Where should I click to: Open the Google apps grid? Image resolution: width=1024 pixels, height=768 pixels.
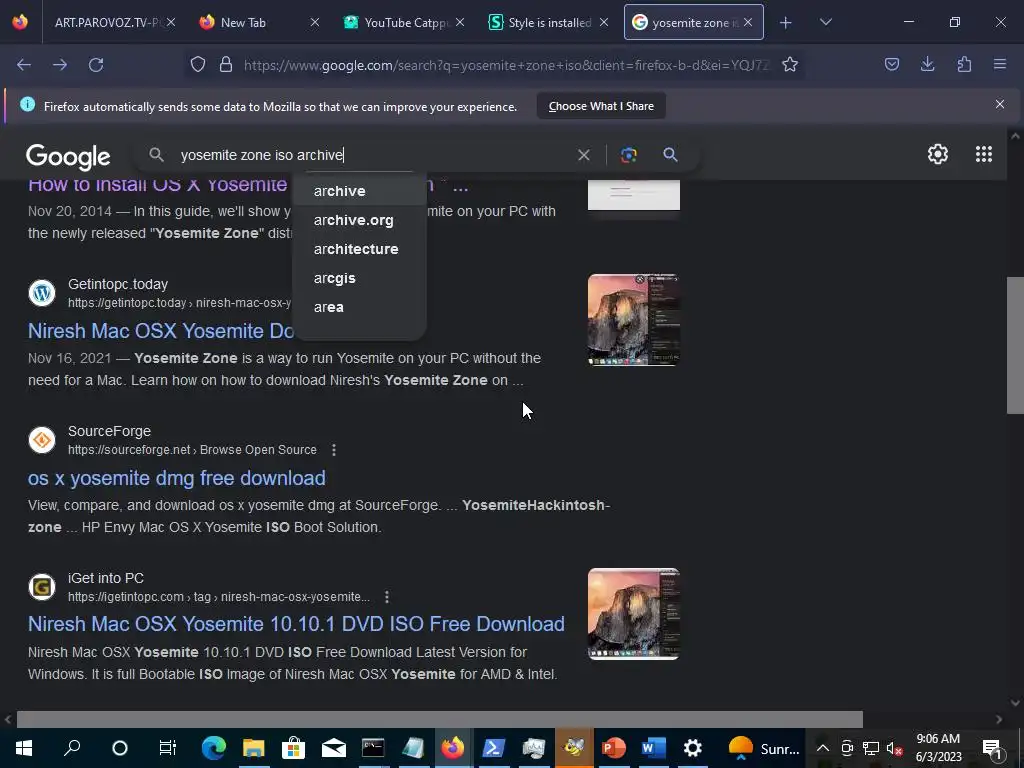984,154
